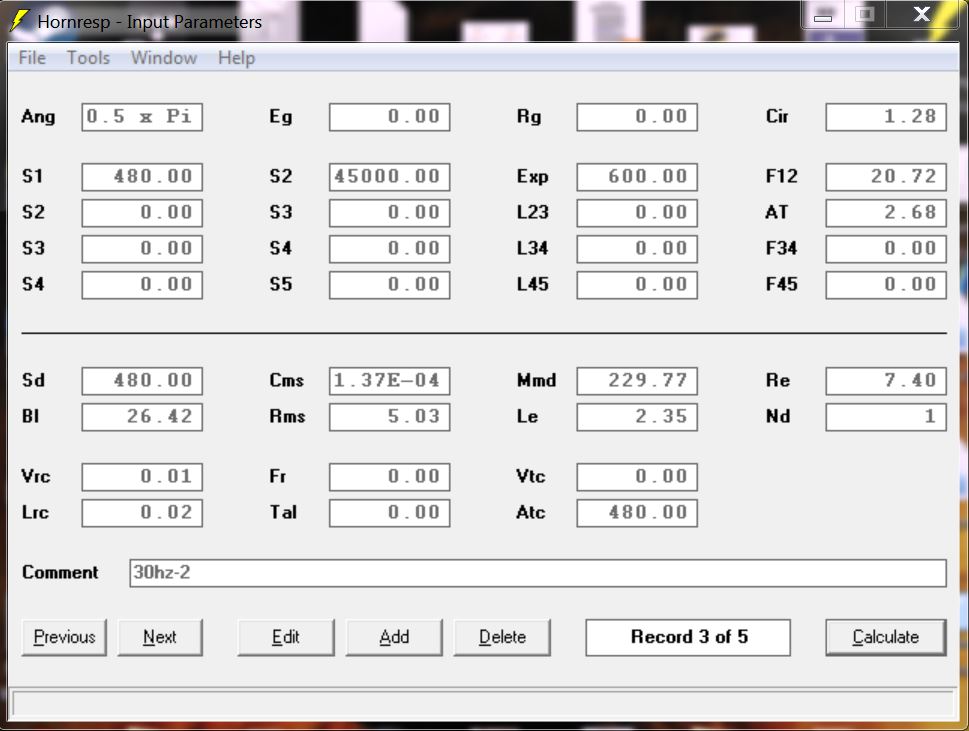This screenshot has height=731, width=969.
Task: Open the File menu
Action: (x=32, y=58)
